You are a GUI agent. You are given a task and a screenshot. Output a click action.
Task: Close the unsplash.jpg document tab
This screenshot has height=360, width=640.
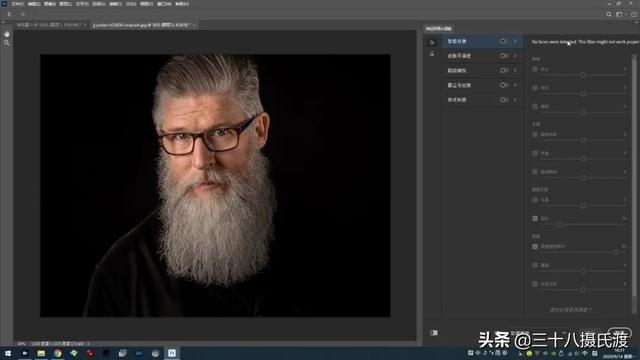194,25
